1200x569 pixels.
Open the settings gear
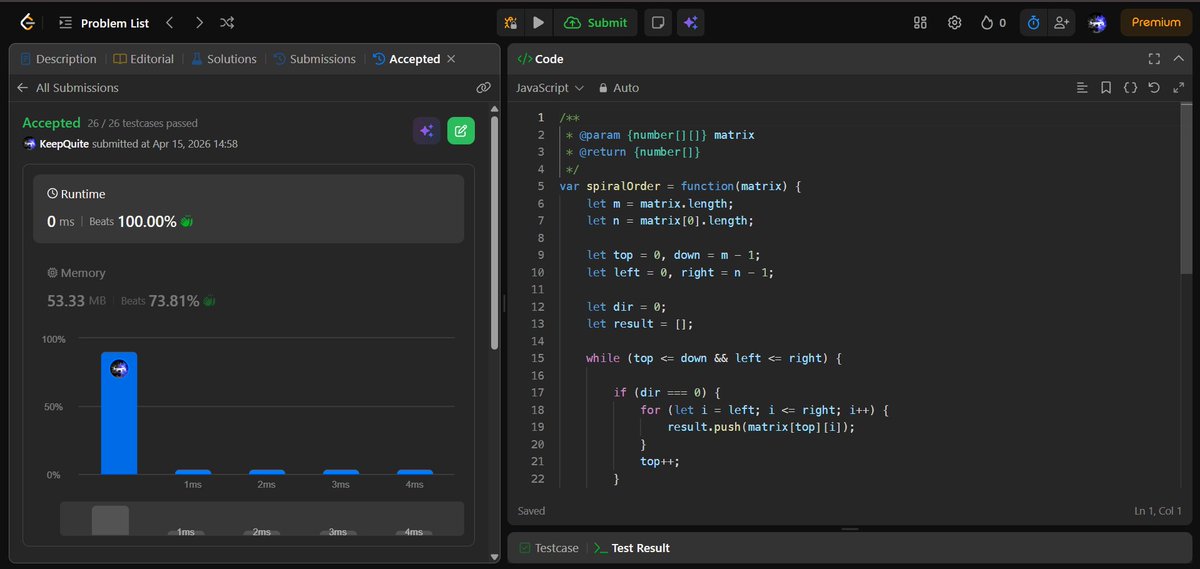click(955, 22)
